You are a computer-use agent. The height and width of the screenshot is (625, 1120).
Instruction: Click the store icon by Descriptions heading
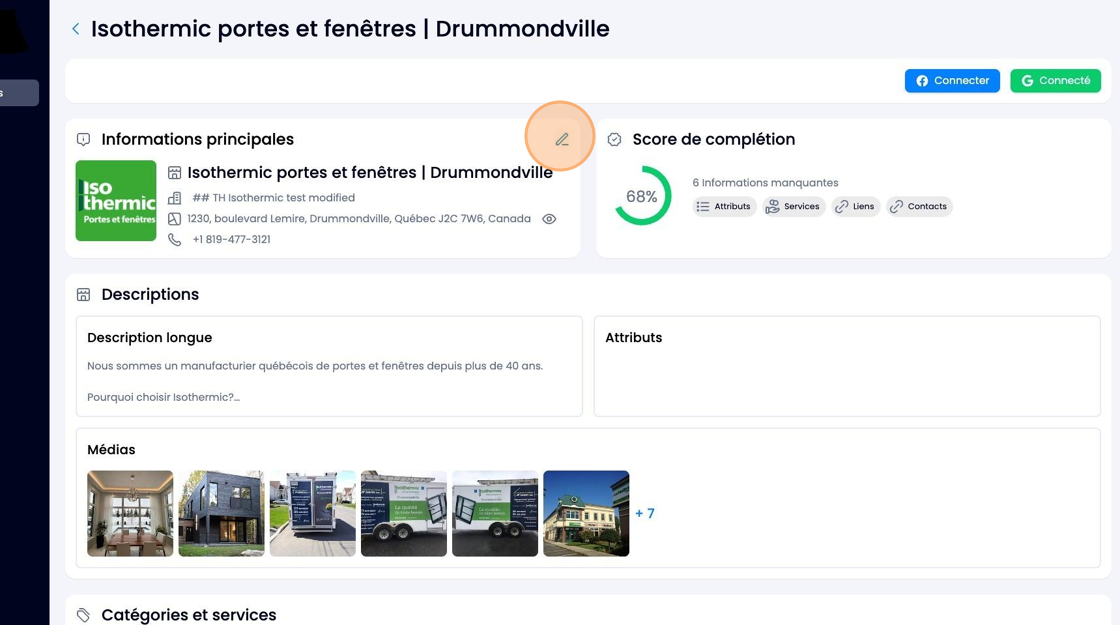click(x=84, y=294)
